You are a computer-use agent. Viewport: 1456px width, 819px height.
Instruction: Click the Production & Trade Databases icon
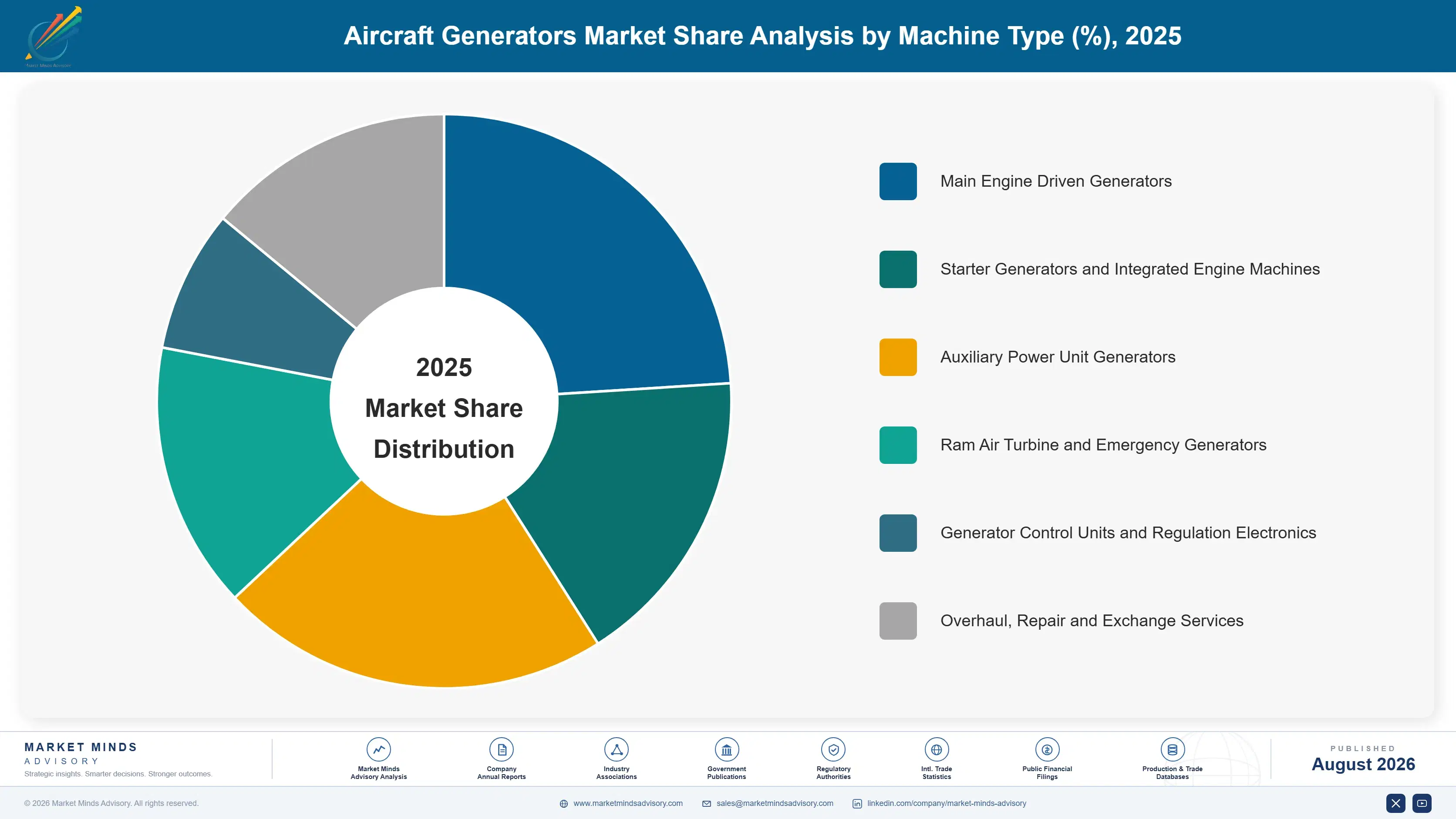(x=1172, y=749)
